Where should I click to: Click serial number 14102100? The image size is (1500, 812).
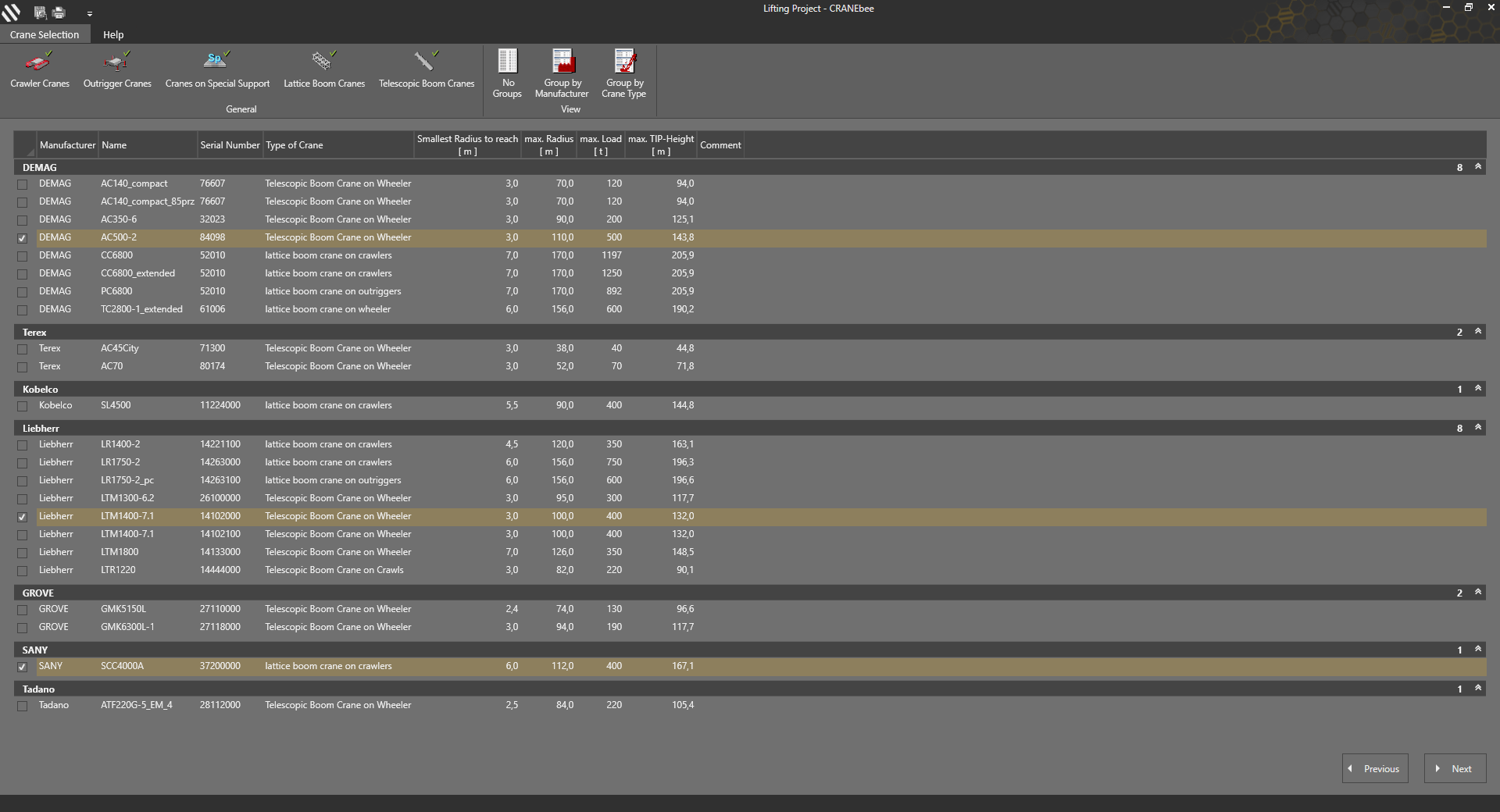pyautogui.click(x=220, y=534)
